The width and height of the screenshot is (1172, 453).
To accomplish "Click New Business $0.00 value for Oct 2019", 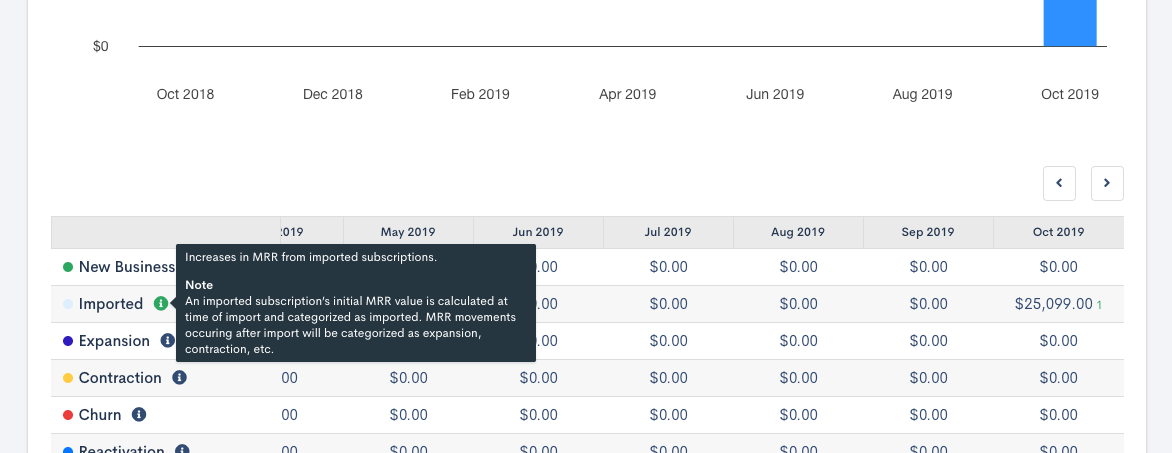I will [1058, 267].
